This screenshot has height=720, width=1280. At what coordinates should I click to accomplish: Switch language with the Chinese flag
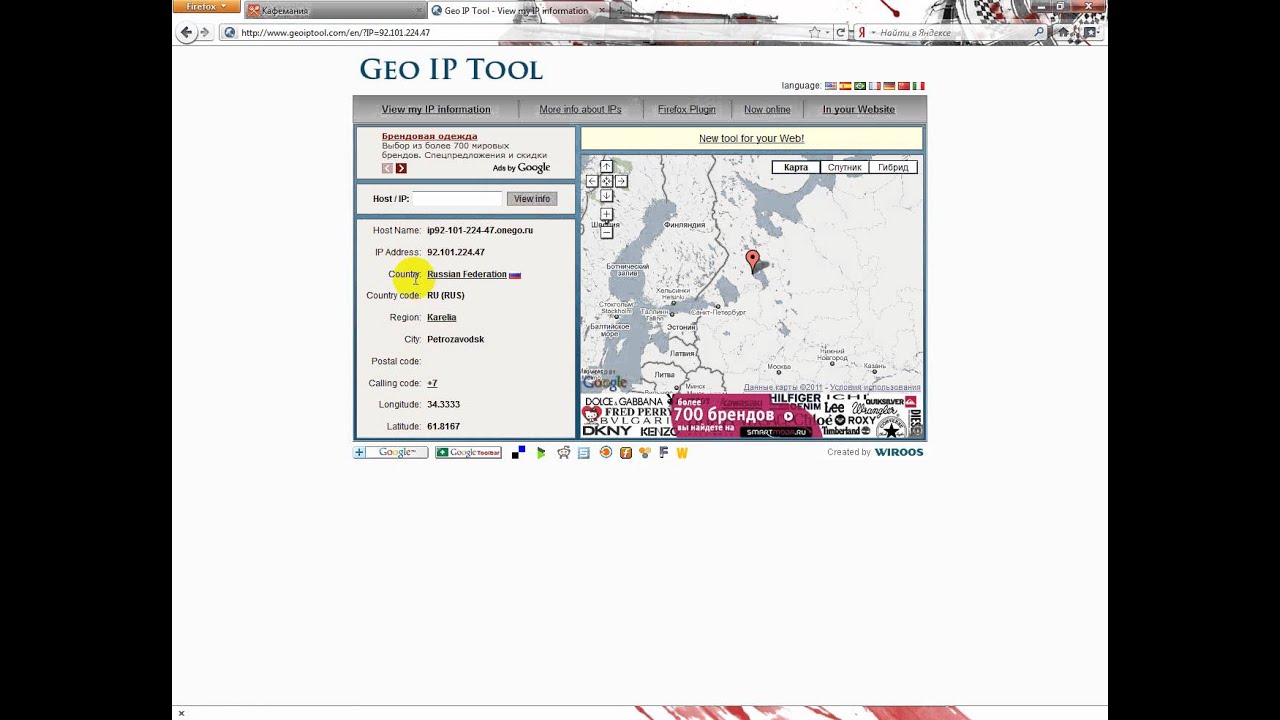coord(904,86)
